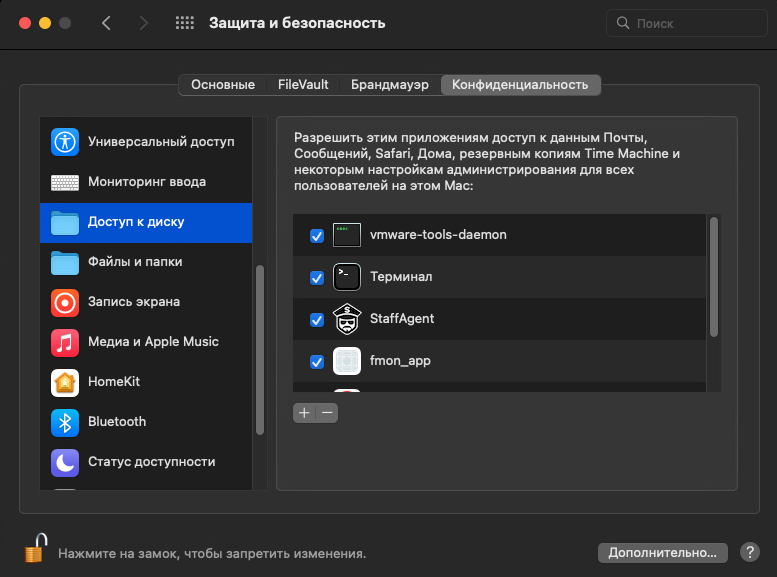
Task: Toggle StaffAgent checkbox off
Action: pos(317,320)
